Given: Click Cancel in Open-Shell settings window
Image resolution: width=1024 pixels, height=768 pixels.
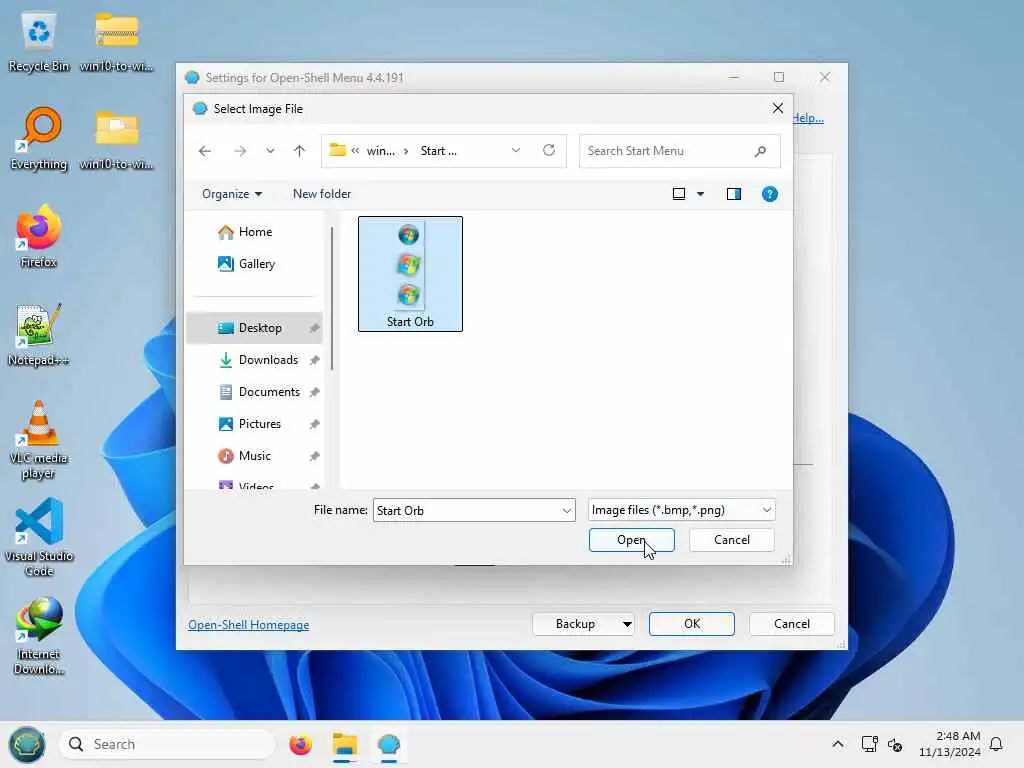Looking at the screenshot, I should [x=792, y=624].
